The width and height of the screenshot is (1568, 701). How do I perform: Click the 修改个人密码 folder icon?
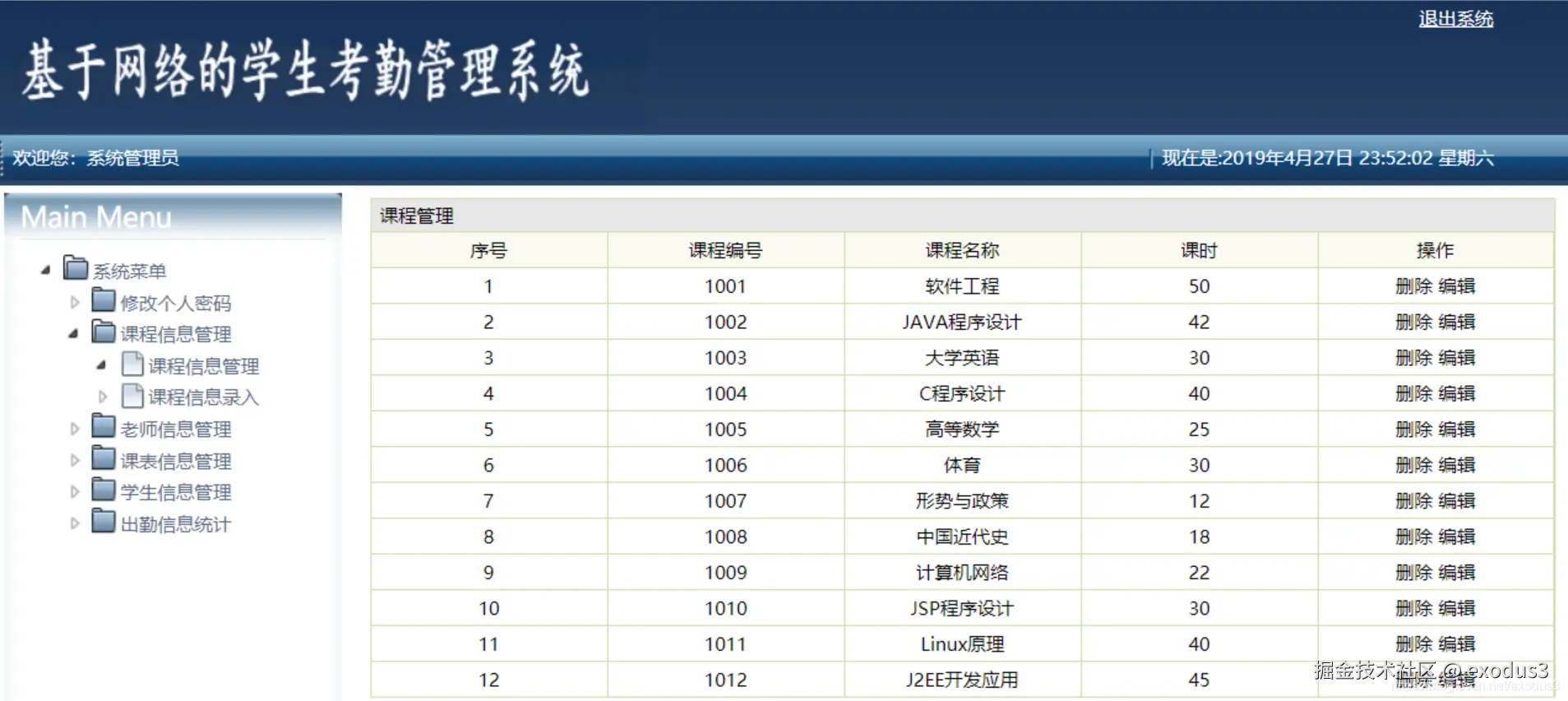pyautogui.click(x=104, y=300)
